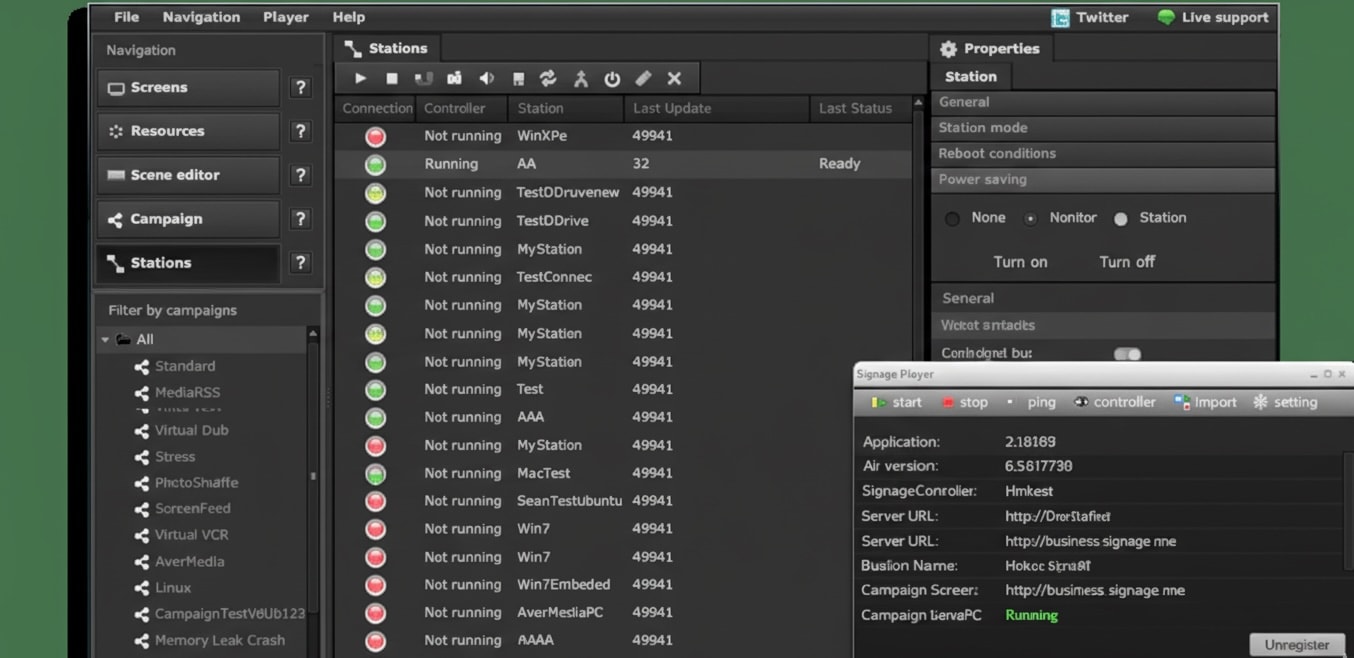The width and height of the screenshot is (1354, 658).
Task: Click the power icon in Stations toolbar
Action: coord(612,78)
